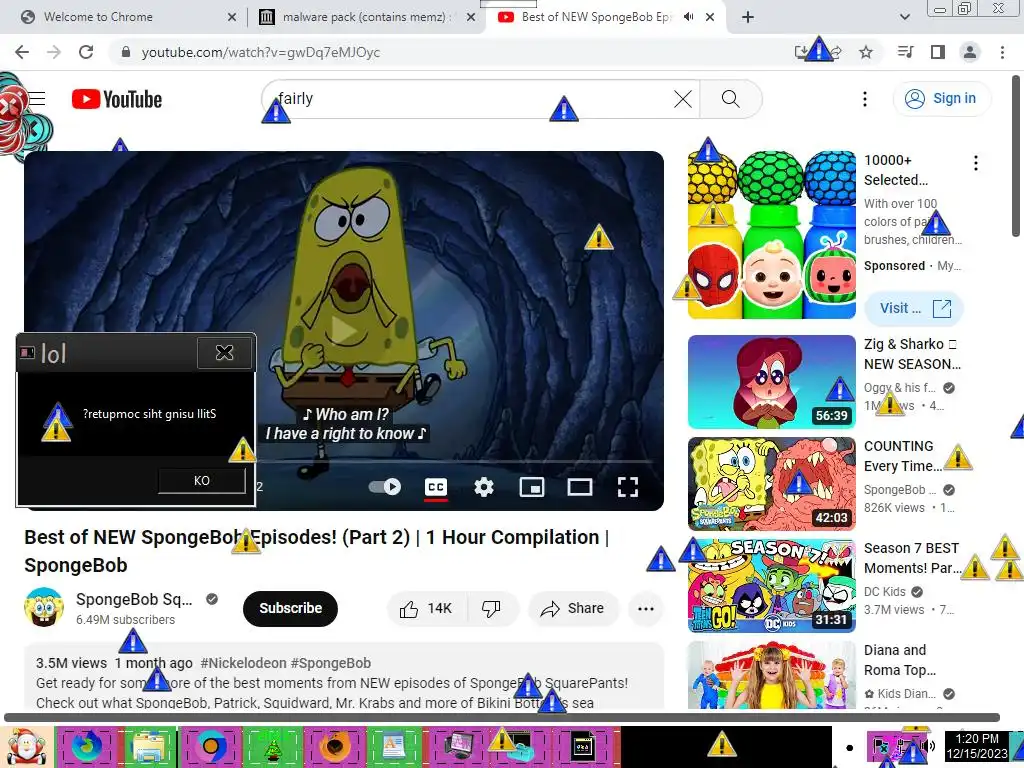Like the video (14K)

[x=427, y=609]
